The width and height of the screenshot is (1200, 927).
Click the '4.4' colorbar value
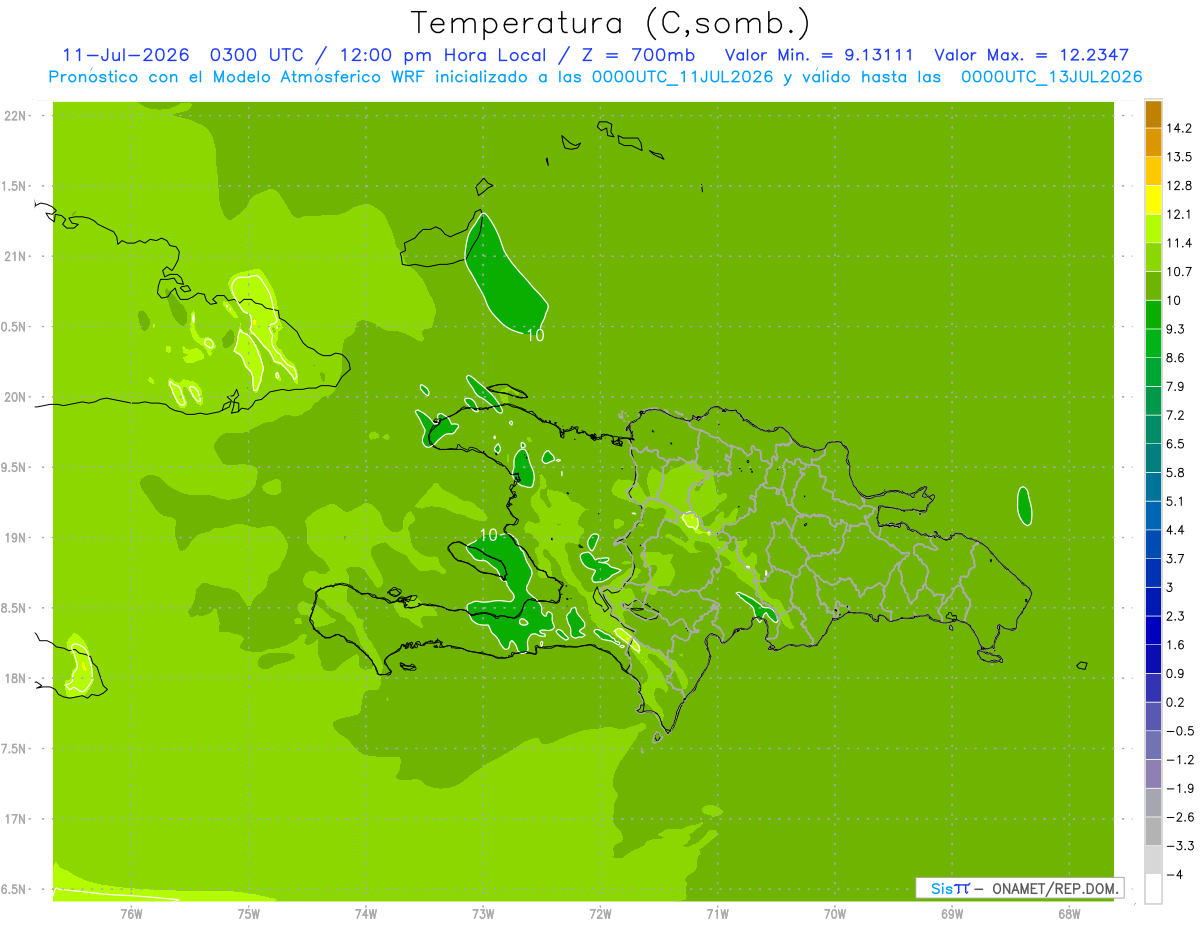click(x=1176, y=530)
